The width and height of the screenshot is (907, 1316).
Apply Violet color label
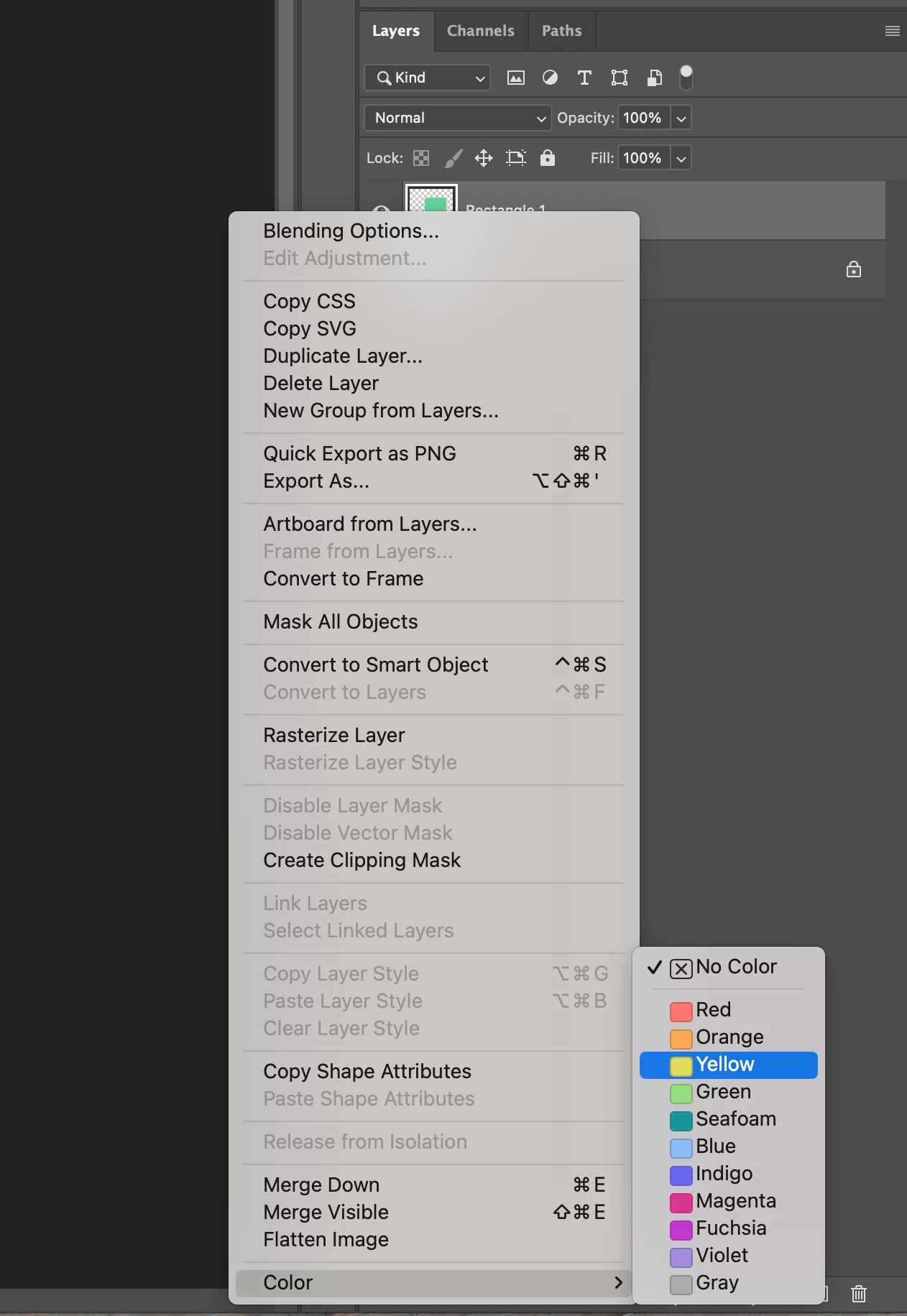(x=729, y=1256)
